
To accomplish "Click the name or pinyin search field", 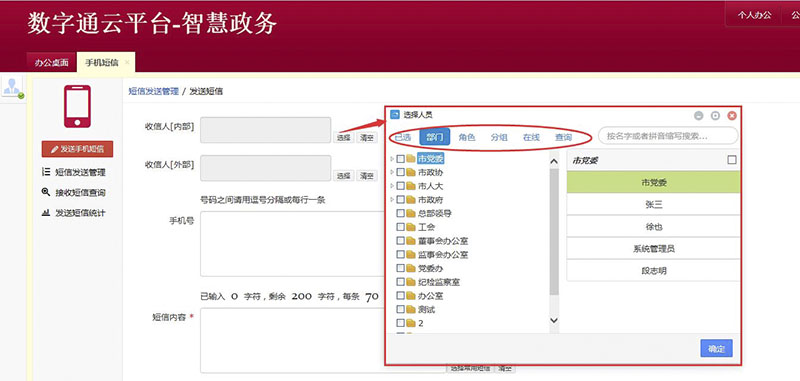I will [668, 136].
